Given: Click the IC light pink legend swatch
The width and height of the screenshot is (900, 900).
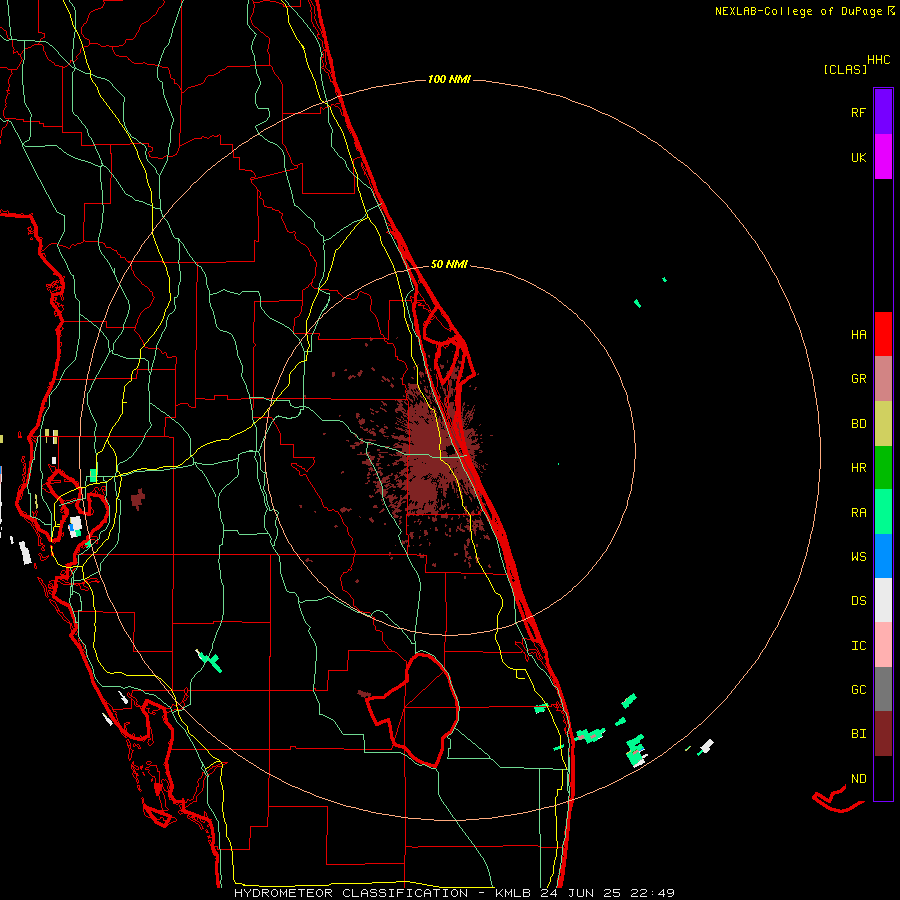Looking at the screenshot, I should [x=883, y=645].
